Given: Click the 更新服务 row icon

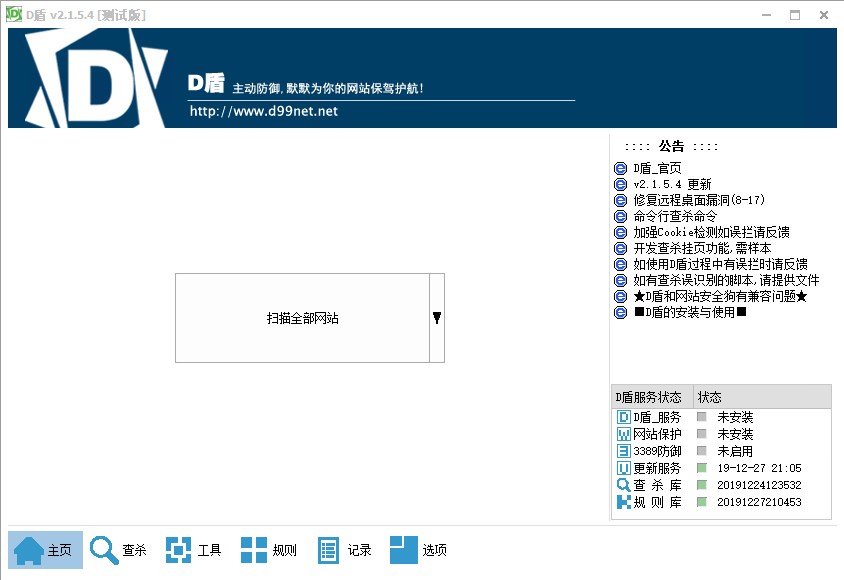Looking at the screenshot, I should (x=623, y=468).
